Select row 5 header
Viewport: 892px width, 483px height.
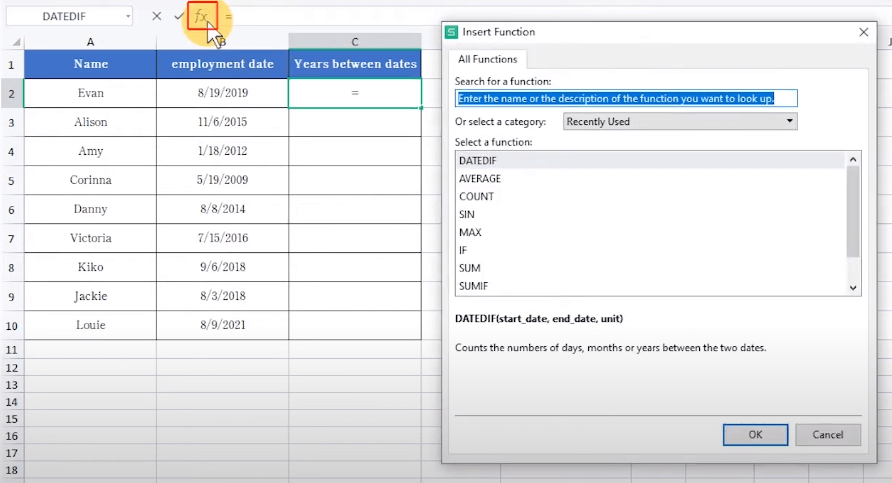point(11,180)
